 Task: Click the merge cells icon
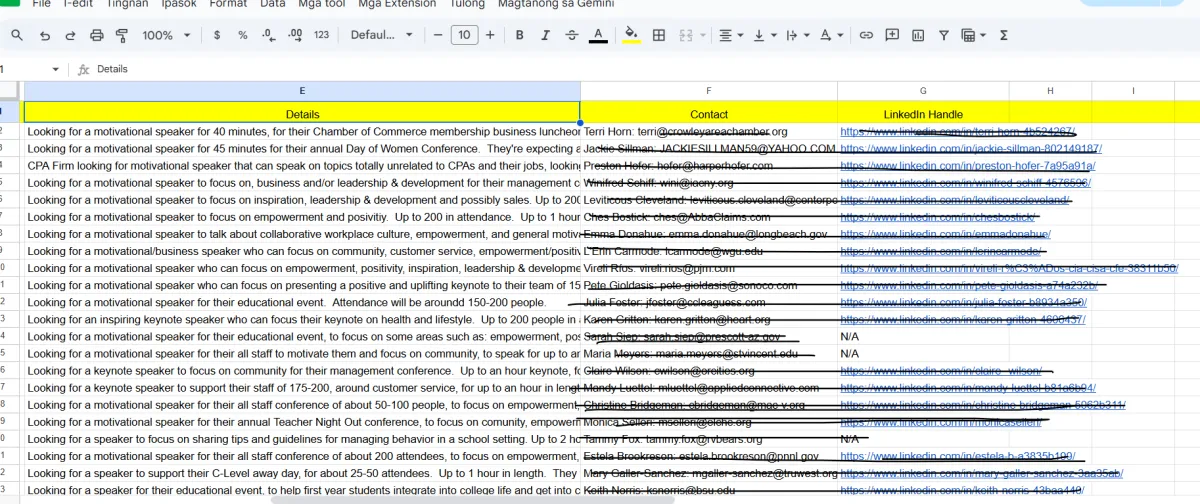point(685,35)
